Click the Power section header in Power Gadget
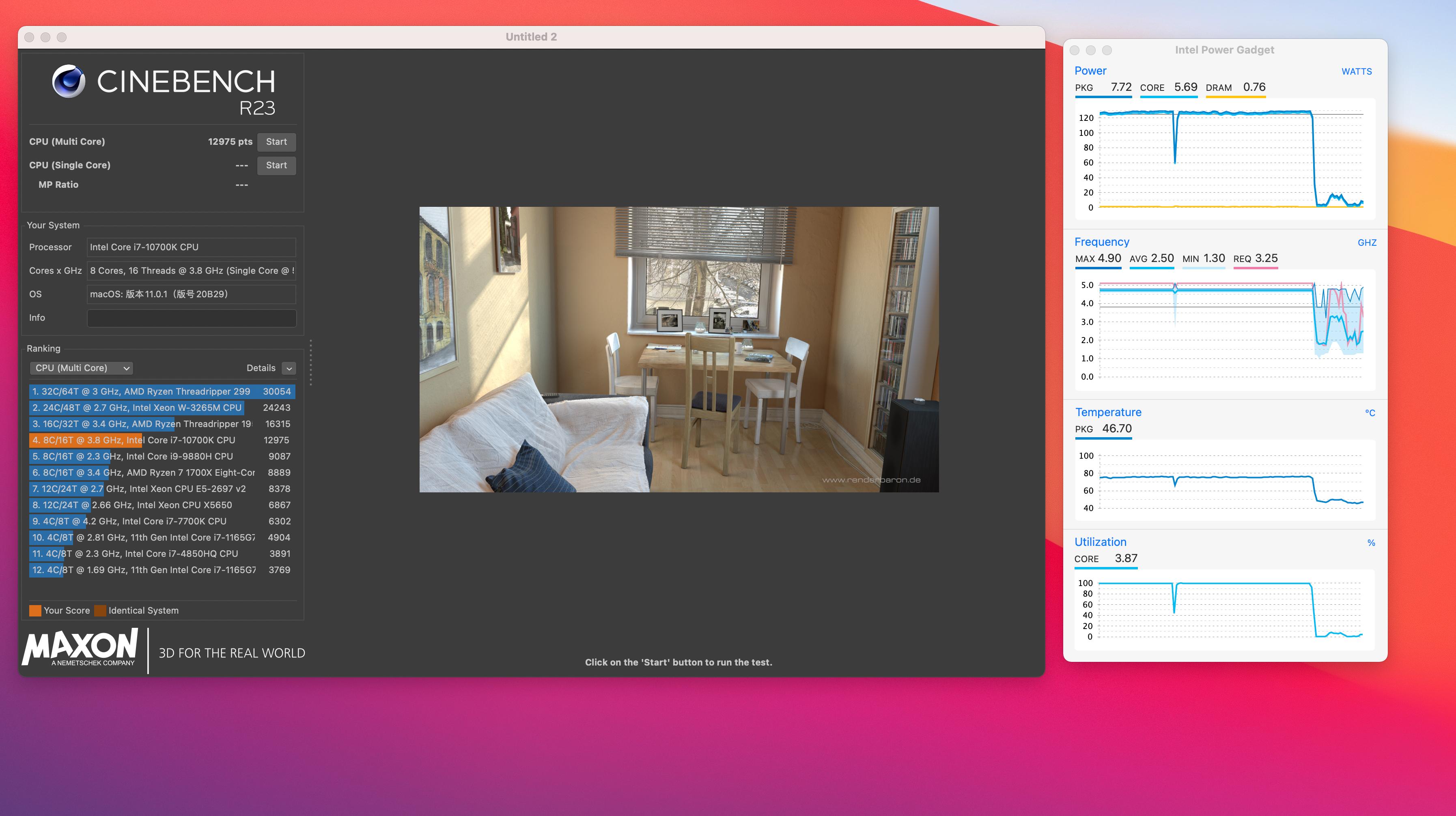 point(1090,71)
